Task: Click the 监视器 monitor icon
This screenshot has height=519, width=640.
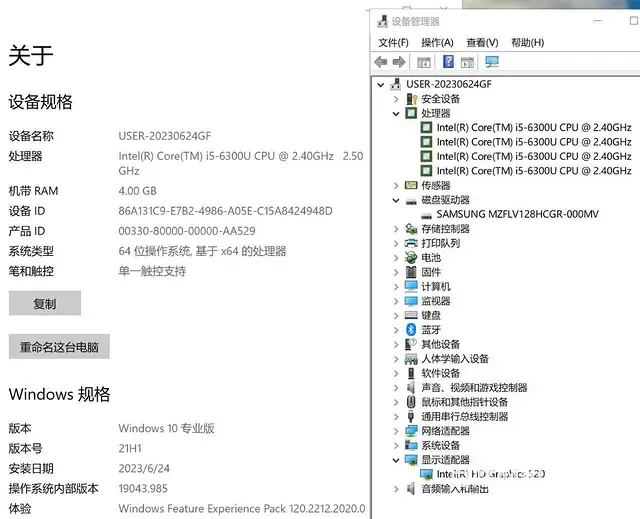Action: (x=411, y=301)
